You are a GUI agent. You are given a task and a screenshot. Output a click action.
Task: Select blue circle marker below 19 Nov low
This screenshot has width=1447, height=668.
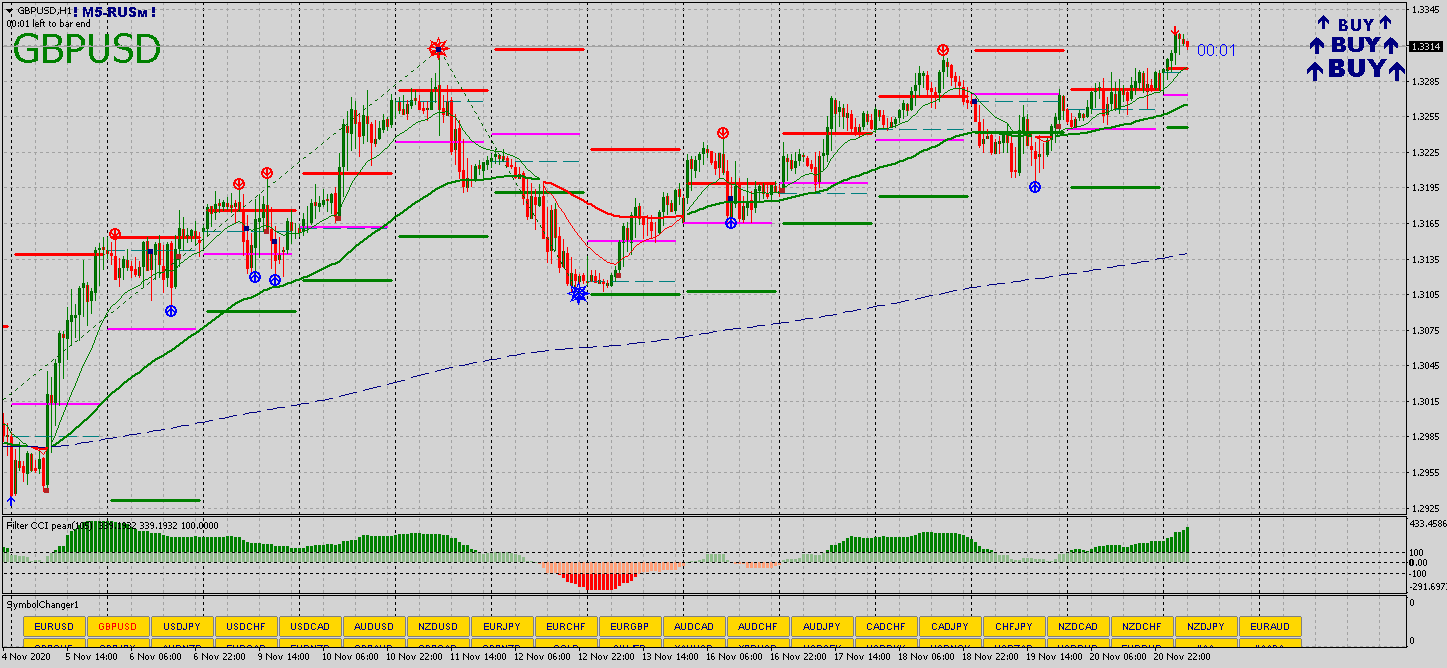tap(1035, 187)
